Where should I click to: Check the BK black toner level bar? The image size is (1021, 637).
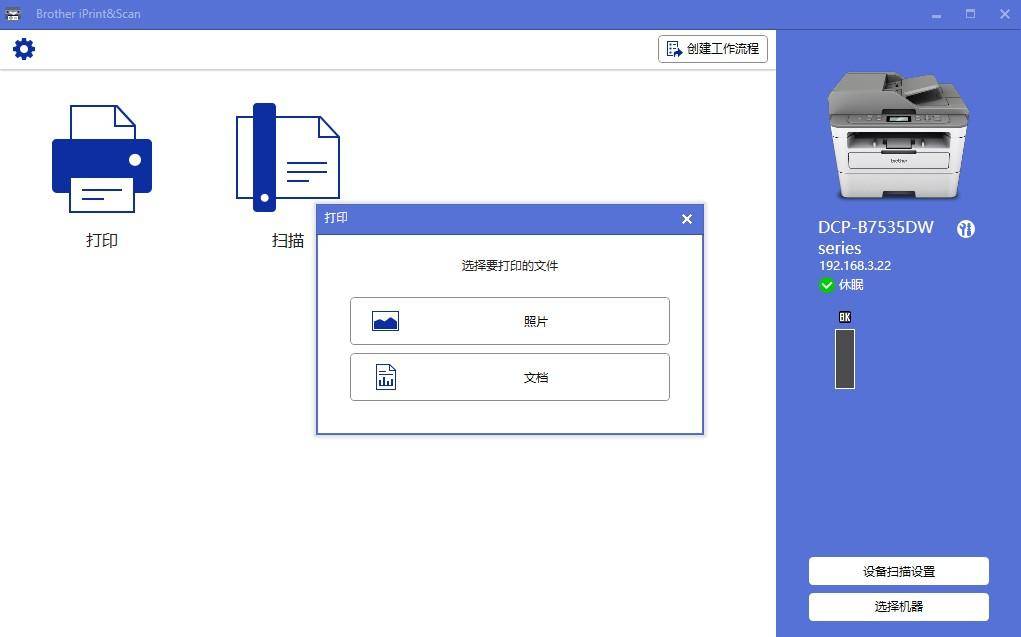tap(844, 358)
